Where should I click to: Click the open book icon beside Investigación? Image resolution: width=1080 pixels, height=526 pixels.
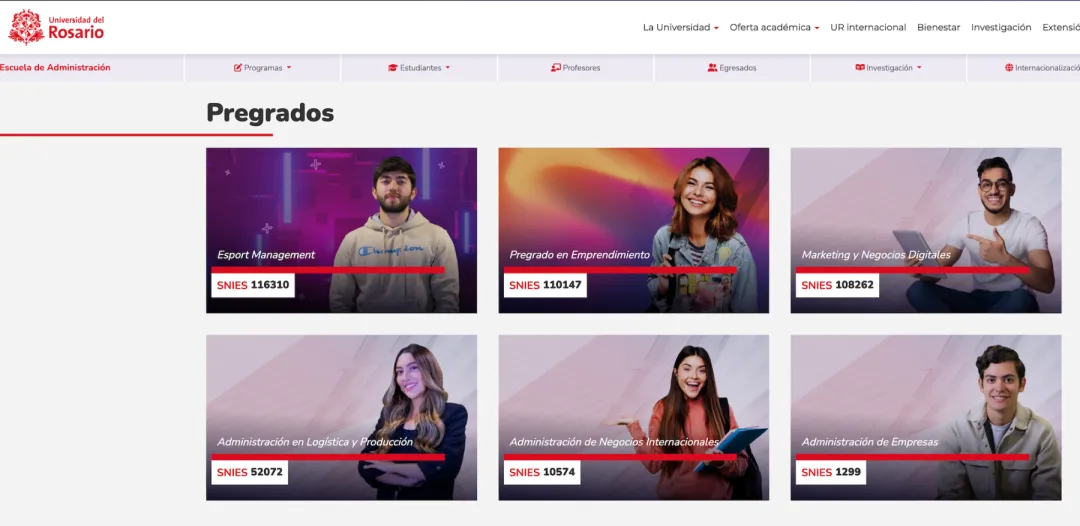[860, 68]
